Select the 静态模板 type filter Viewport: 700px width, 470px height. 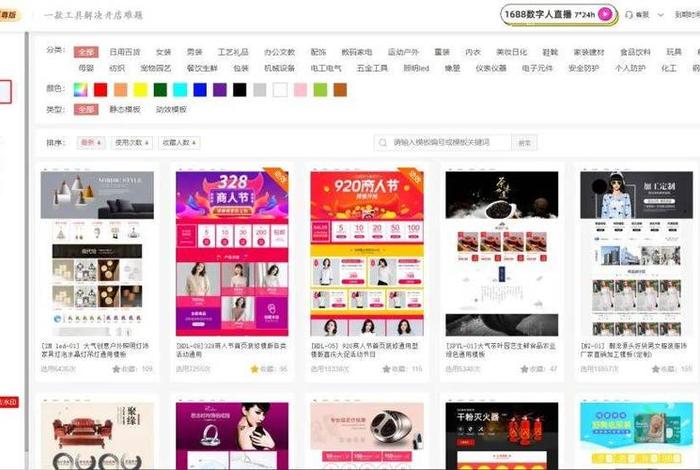[125, 109]
